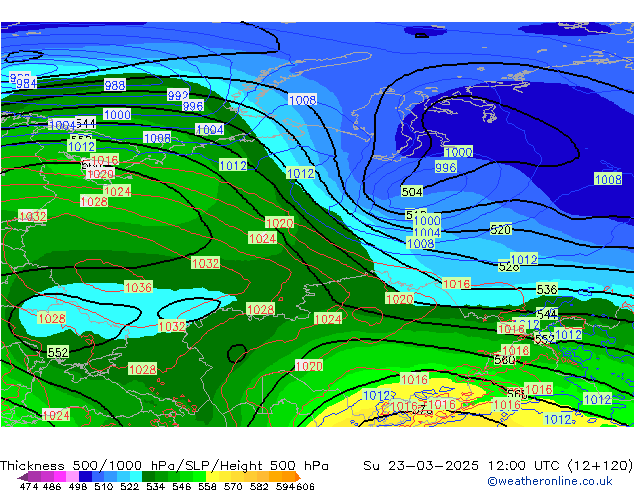Click the legend value 486

point(52,486)
